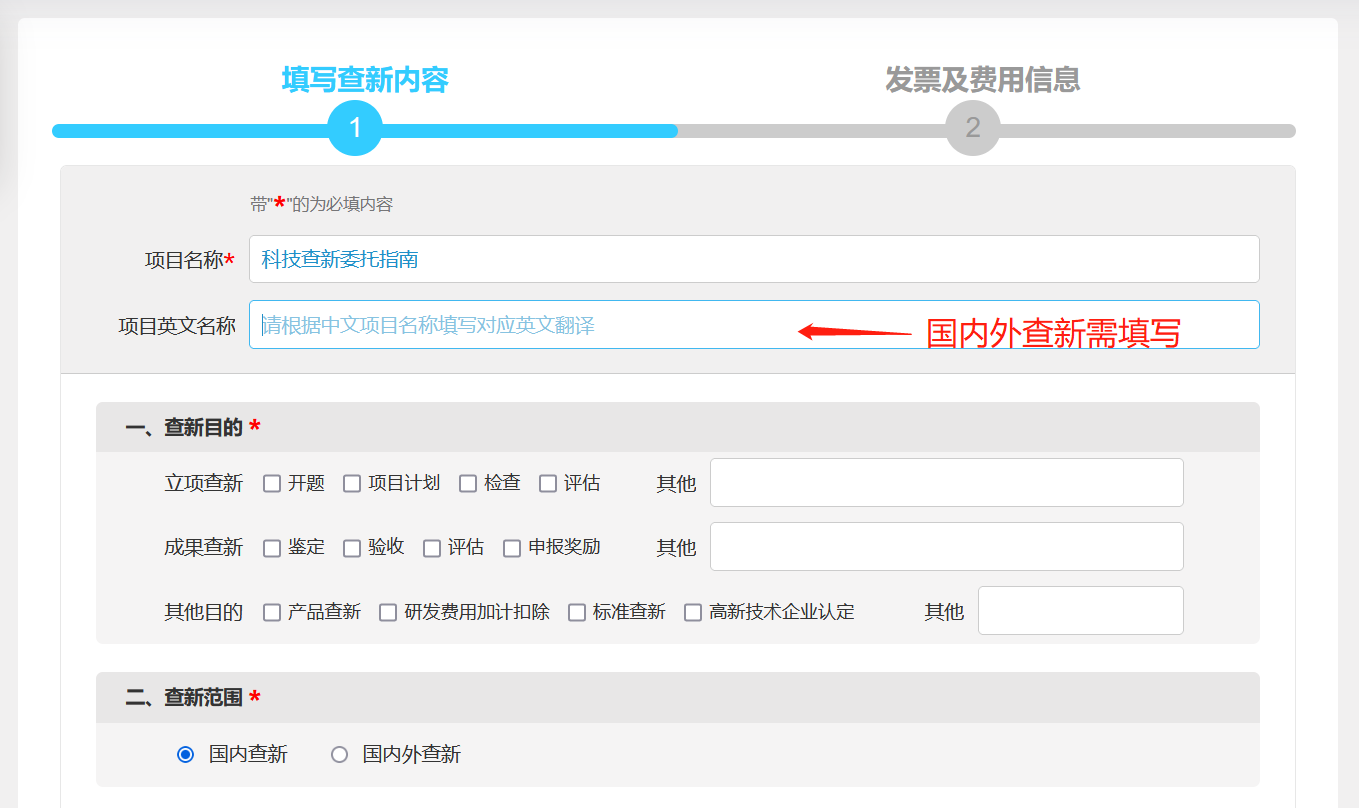Tick the 研发费用加计扣除 checkbox

pos(388,612)
